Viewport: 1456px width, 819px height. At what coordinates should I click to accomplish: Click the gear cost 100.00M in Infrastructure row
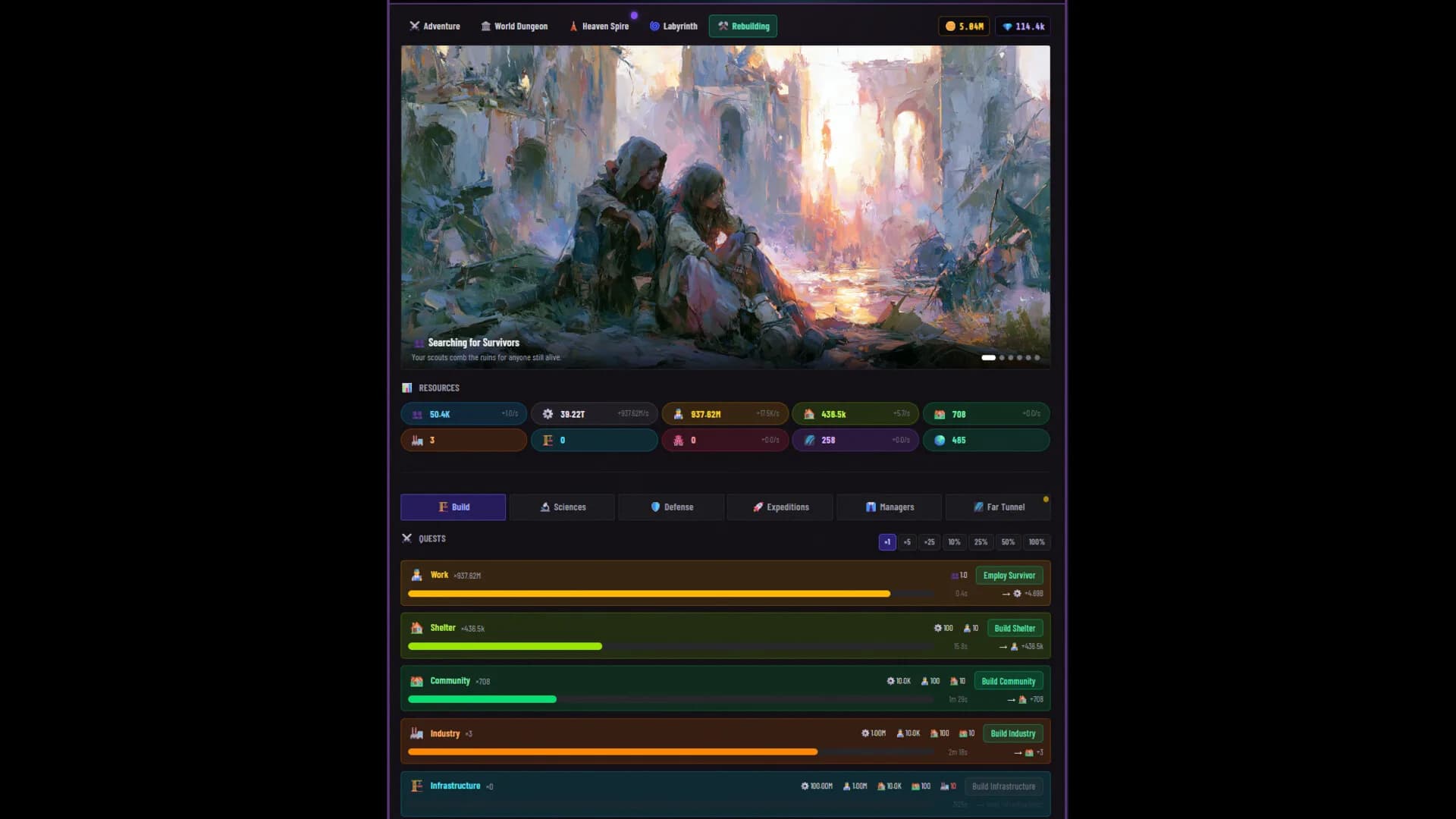817,786
